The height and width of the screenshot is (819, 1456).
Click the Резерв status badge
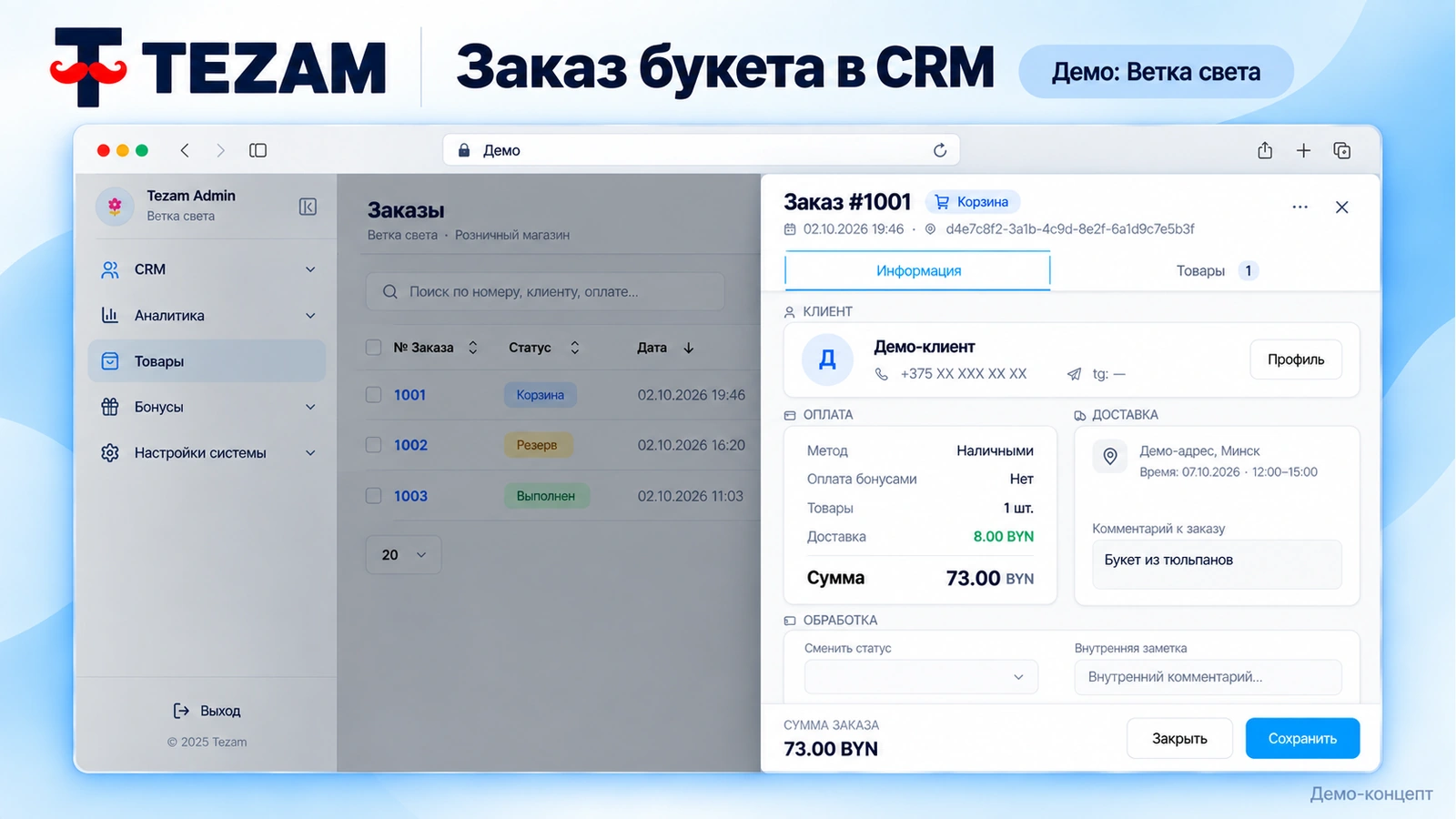pos(538,445)
